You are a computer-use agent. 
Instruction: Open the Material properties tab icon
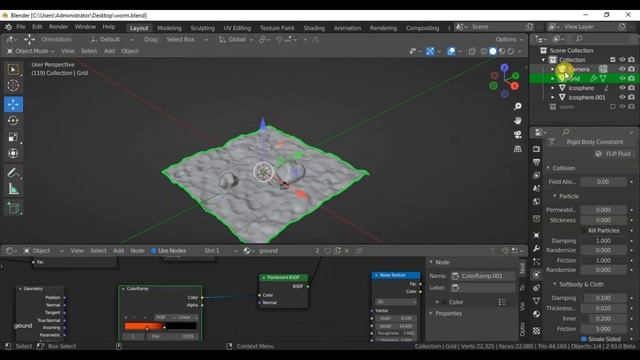[x=536, y=314]
